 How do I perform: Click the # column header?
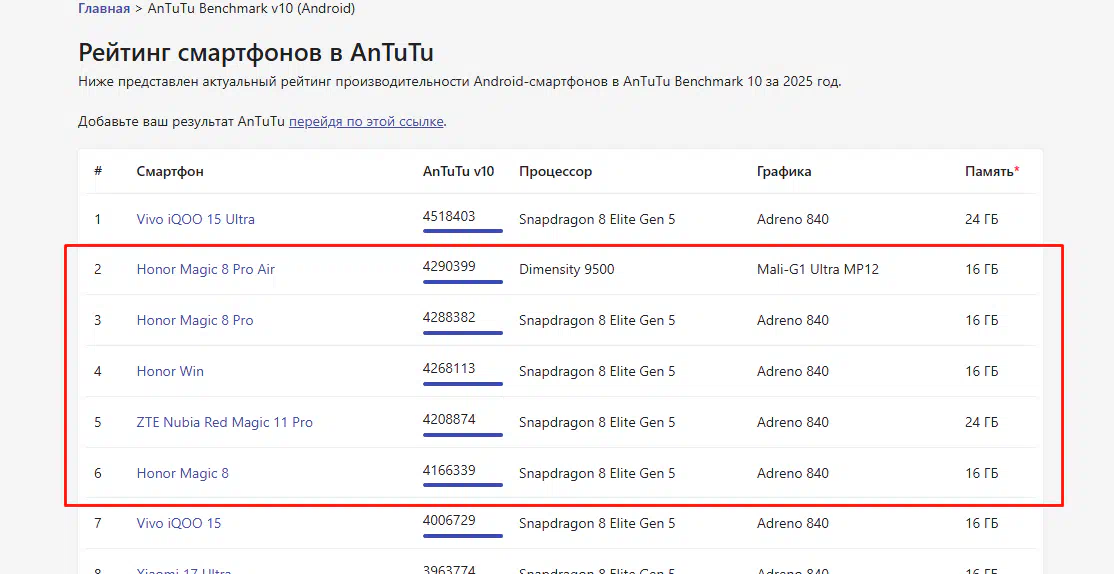[x=98, y=171]
